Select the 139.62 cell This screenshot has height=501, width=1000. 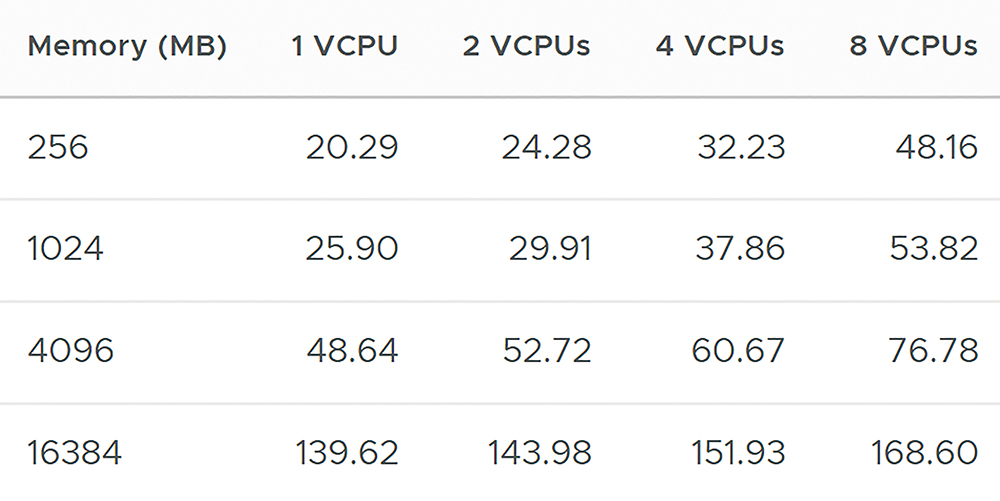[347, 453]
